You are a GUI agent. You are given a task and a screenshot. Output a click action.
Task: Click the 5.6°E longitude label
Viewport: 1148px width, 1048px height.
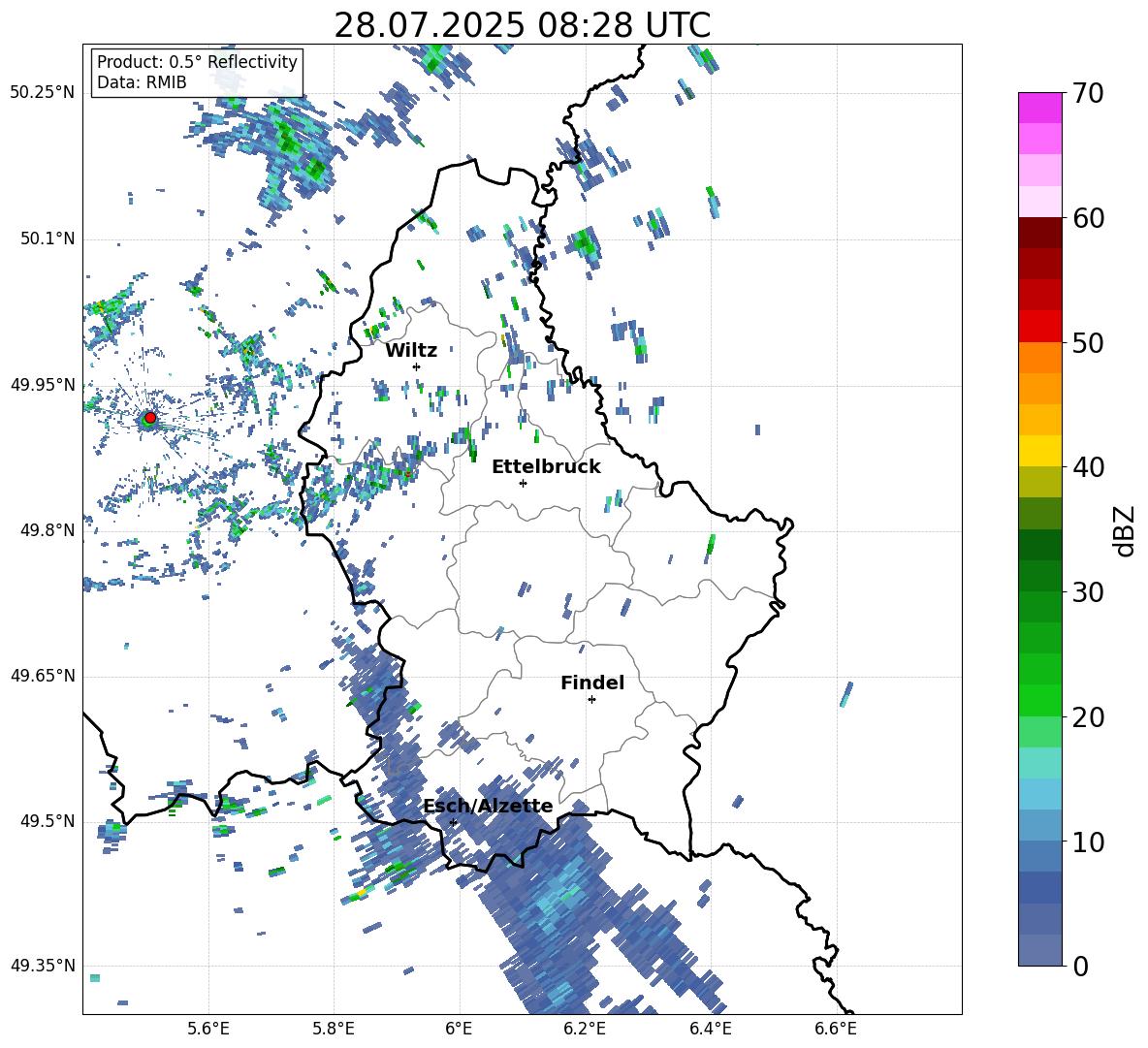tap(208, 1029)
